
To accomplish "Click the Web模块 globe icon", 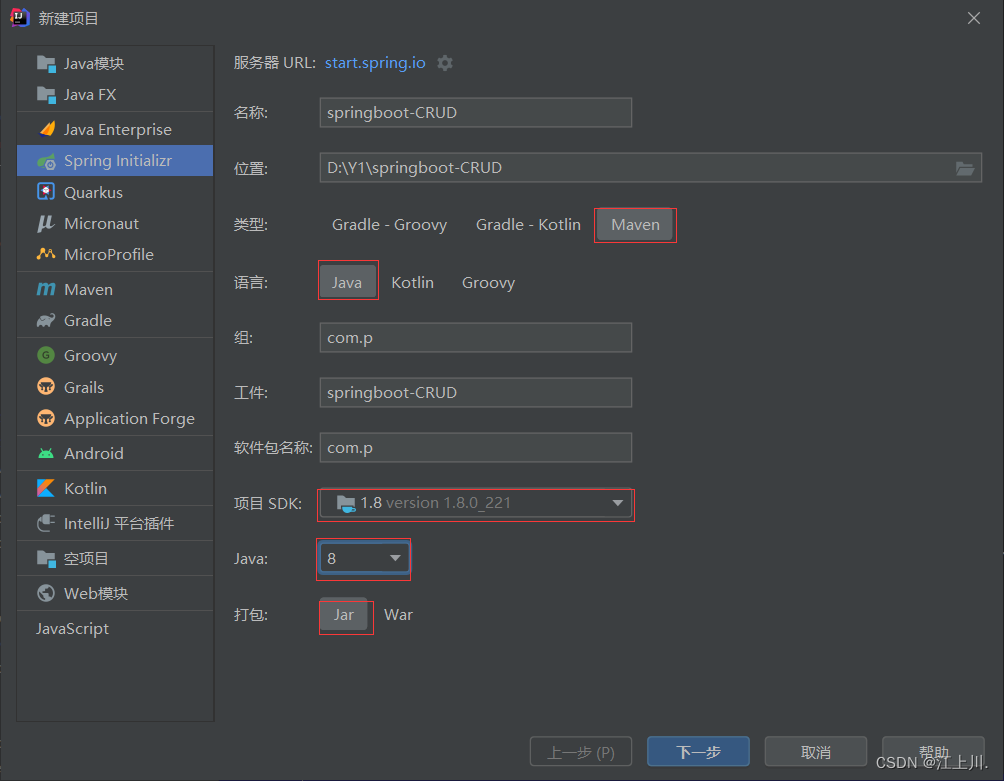I will [x=46, y=593].
